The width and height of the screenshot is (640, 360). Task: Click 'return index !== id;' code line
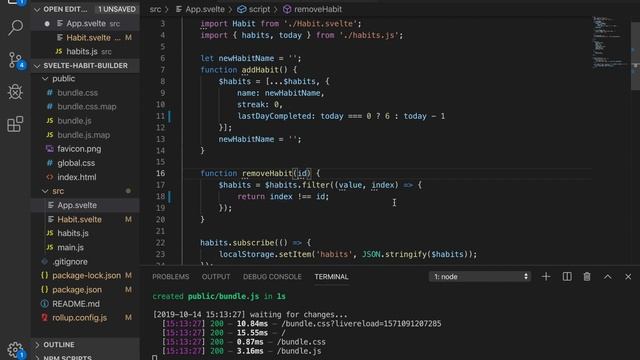[x=283, y=197]
